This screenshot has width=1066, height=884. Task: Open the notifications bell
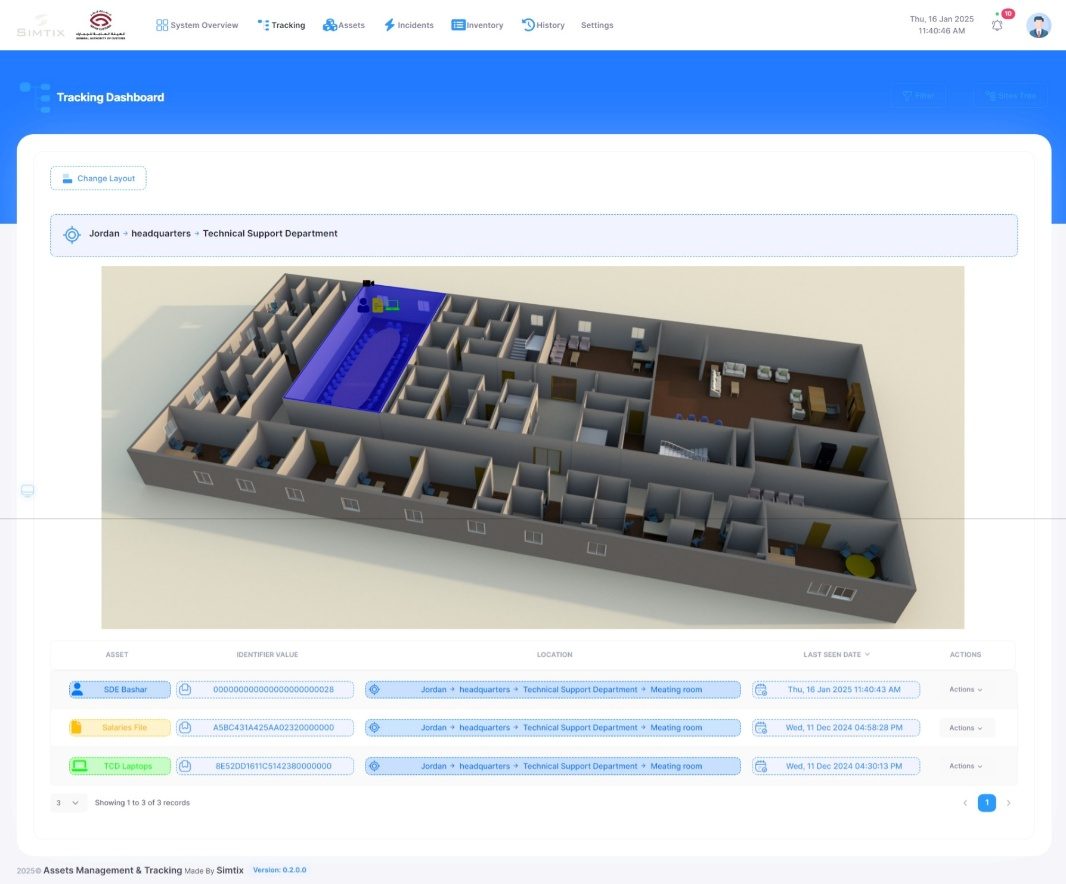coord(997,25)
